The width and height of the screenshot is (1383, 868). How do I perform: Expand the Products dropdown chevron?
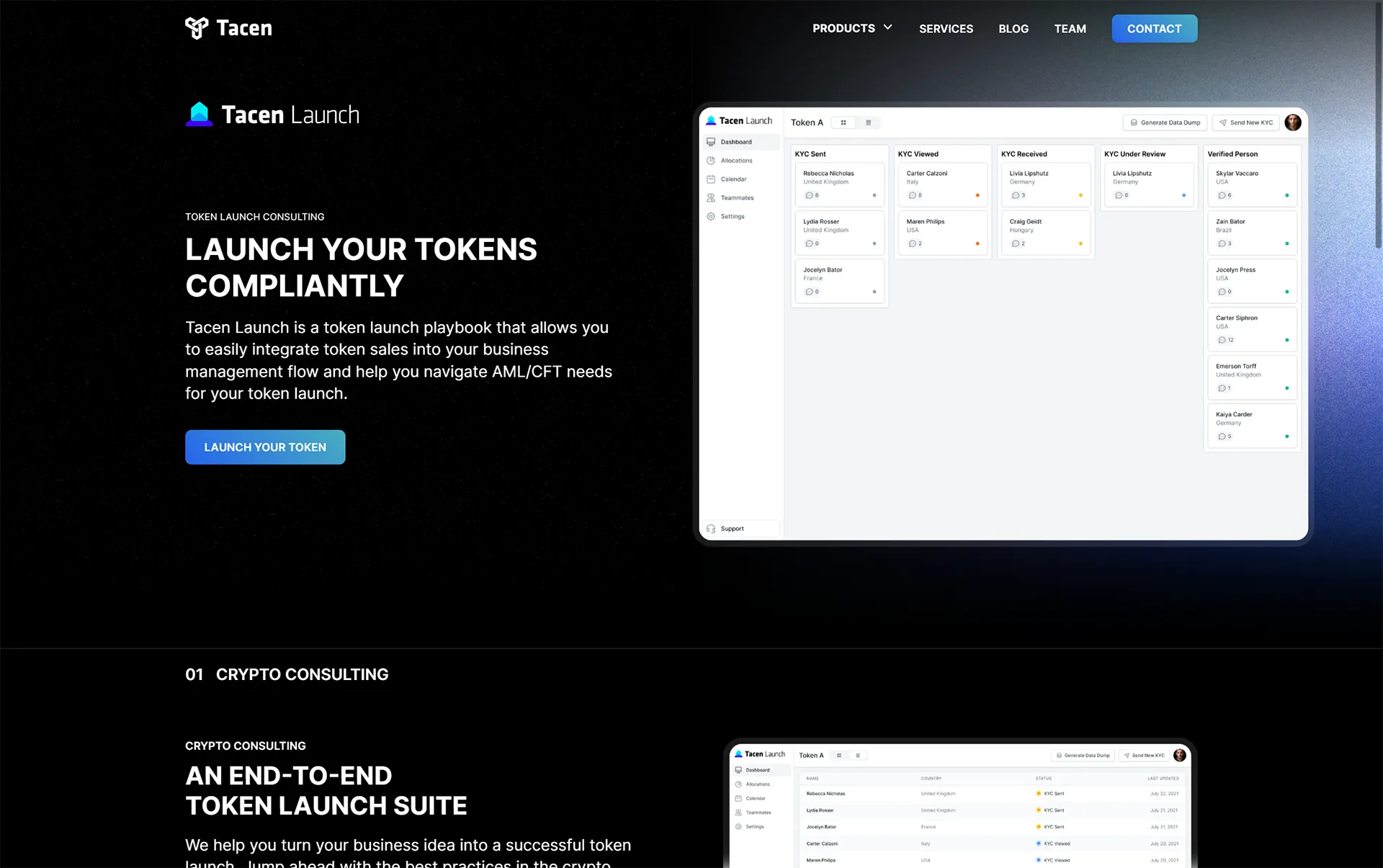(x=888, y=27)
